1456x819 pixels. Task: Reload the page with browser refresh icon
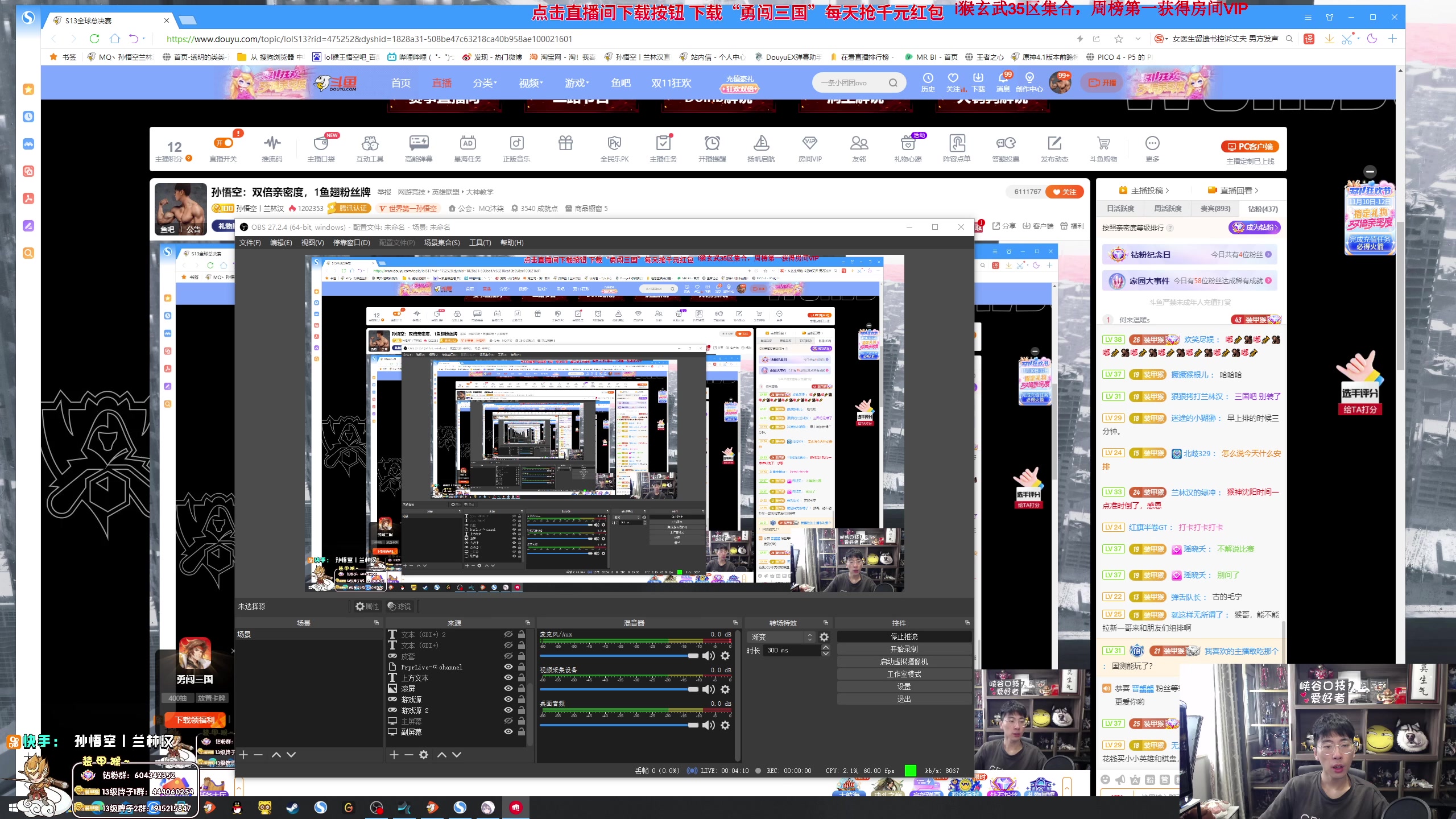pyautogui.click(x=94, y=39)
